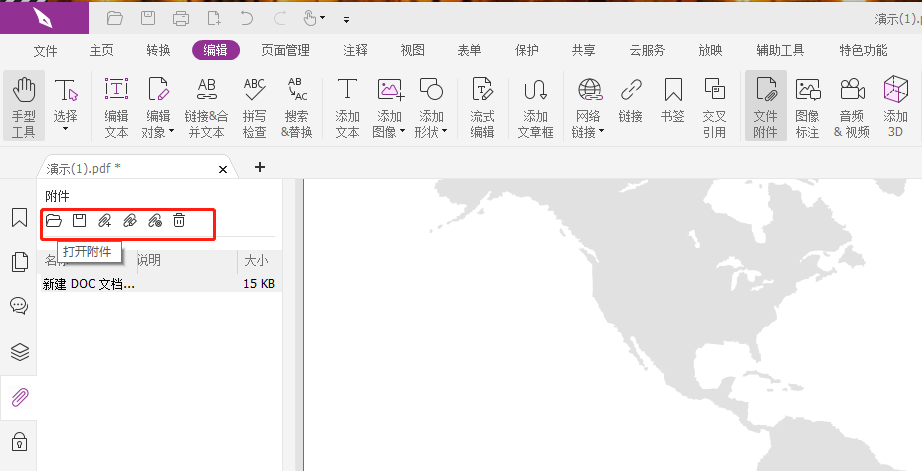Screen dimensions: 922x471
Task: Select the 编辑 ribbon tab
Action: (216, 51)
